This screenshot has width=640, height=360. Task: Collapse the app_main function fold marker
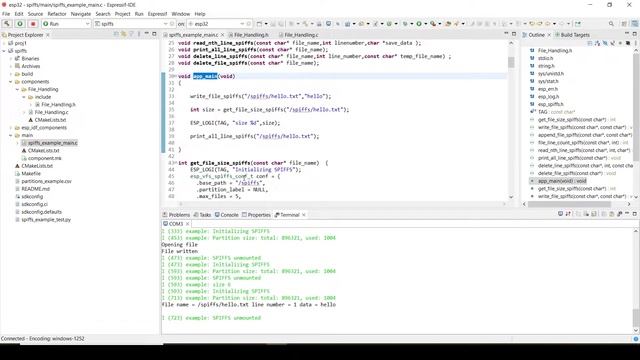click(176, 76)
